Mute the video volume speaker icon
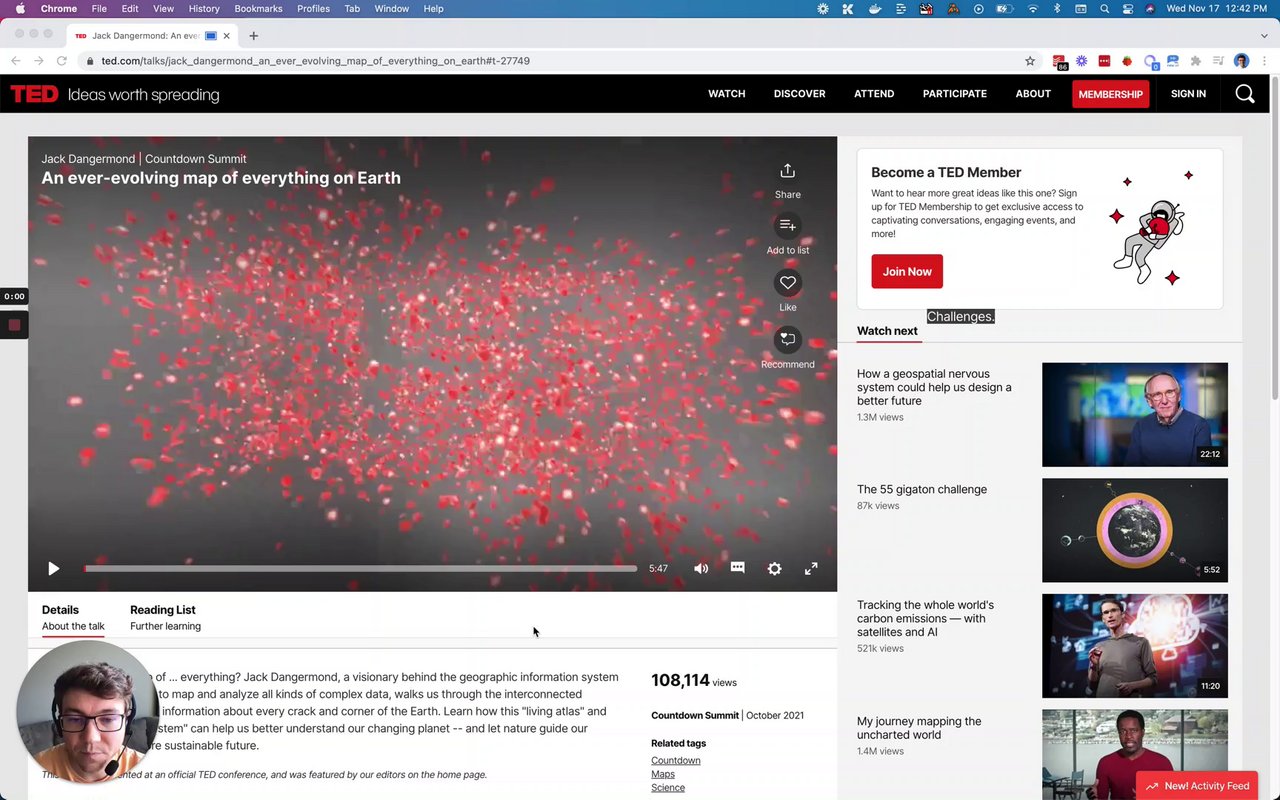 [701, 568]
